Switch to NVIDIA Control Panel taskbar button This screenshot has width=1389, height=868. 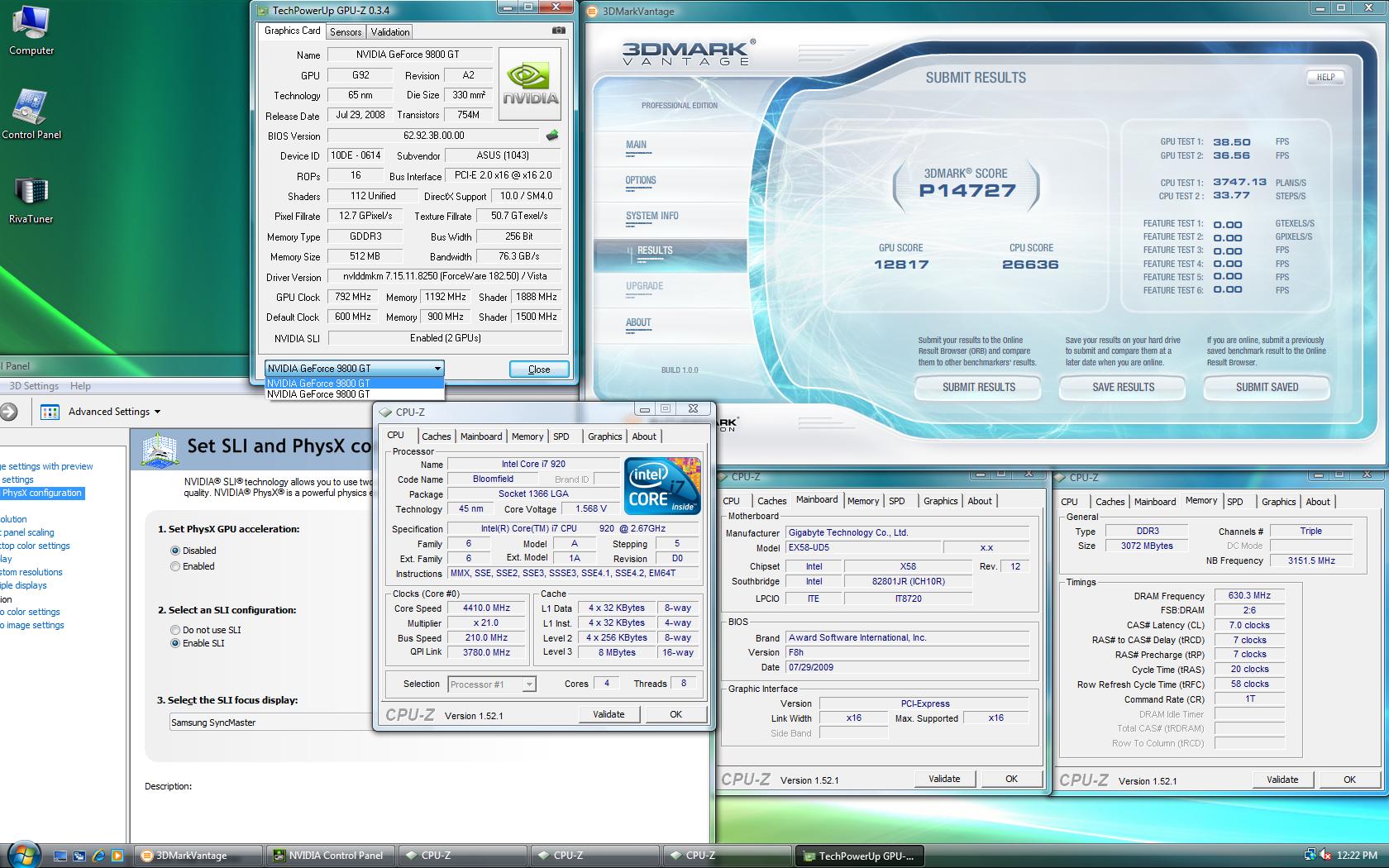(x=332, y=856)
